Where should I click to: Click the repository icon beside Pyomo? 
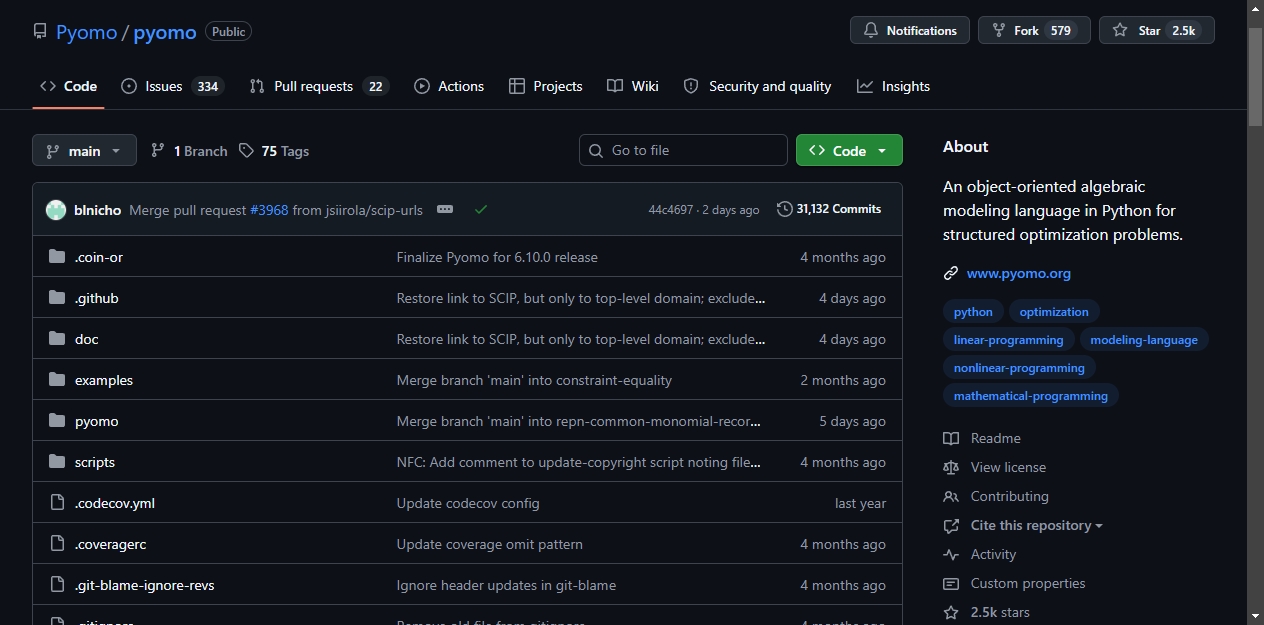(40, 31)
